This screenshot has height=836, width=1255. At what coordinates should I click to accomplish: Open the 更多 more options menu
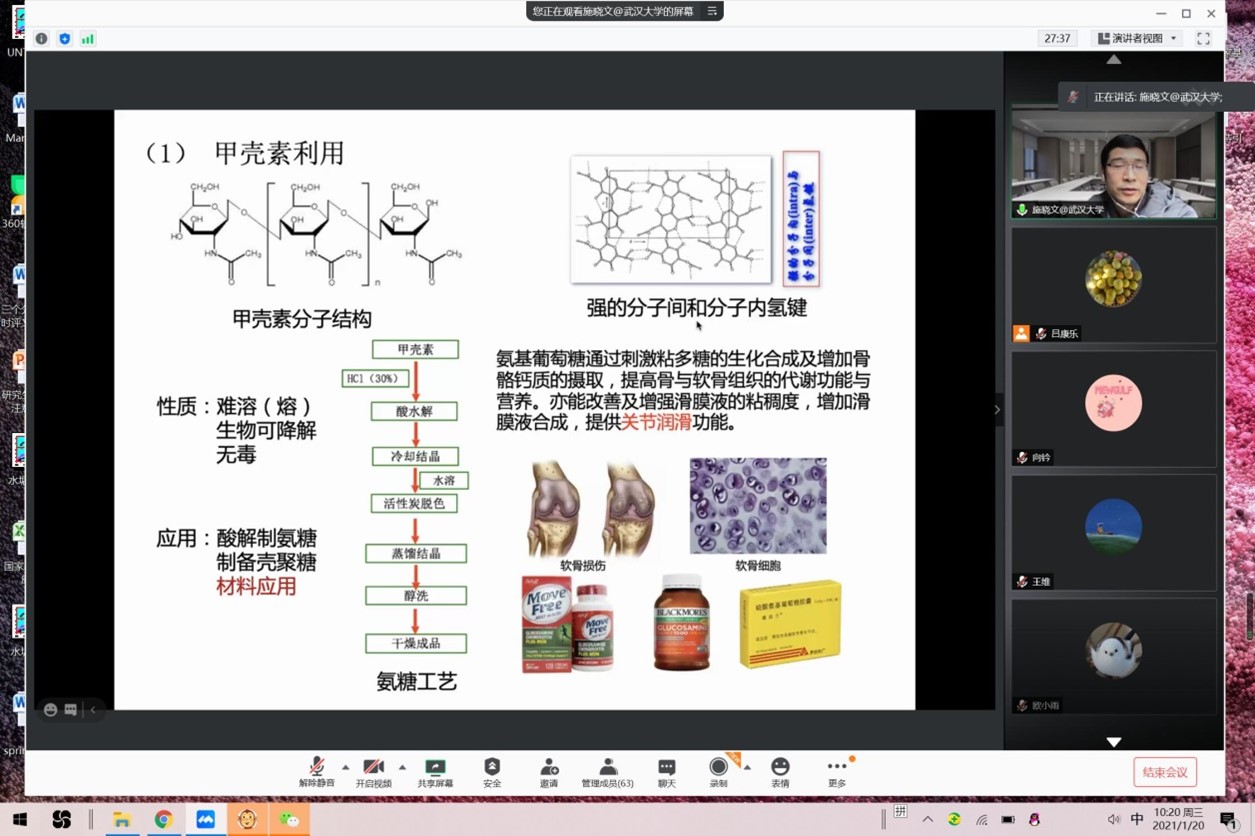click(x=837, y=772)
